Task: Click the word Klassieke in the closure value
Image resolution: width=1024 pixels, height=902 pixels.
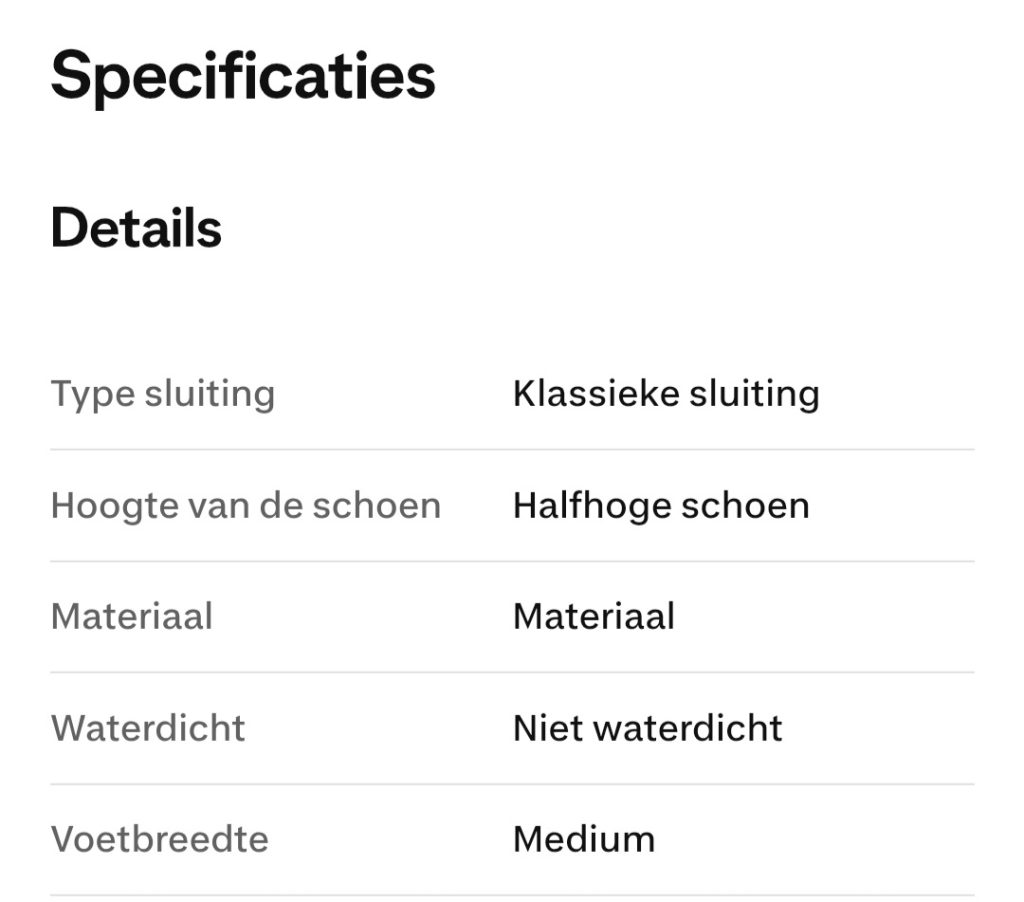Action: pos(596,394)
